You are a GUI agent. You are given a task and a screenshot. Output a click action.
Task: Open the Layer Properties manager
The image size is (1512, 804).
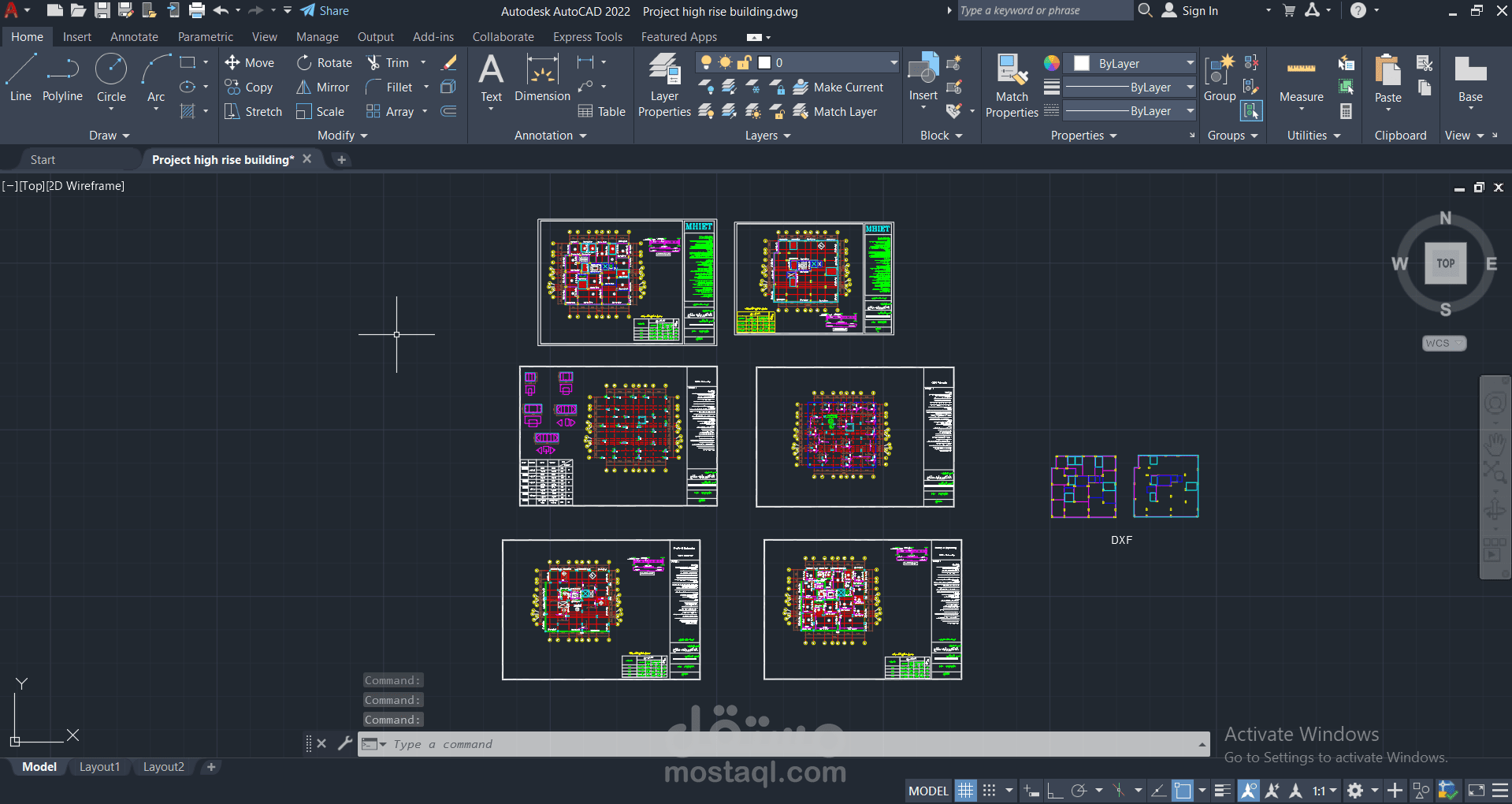[x=664, y=85]
